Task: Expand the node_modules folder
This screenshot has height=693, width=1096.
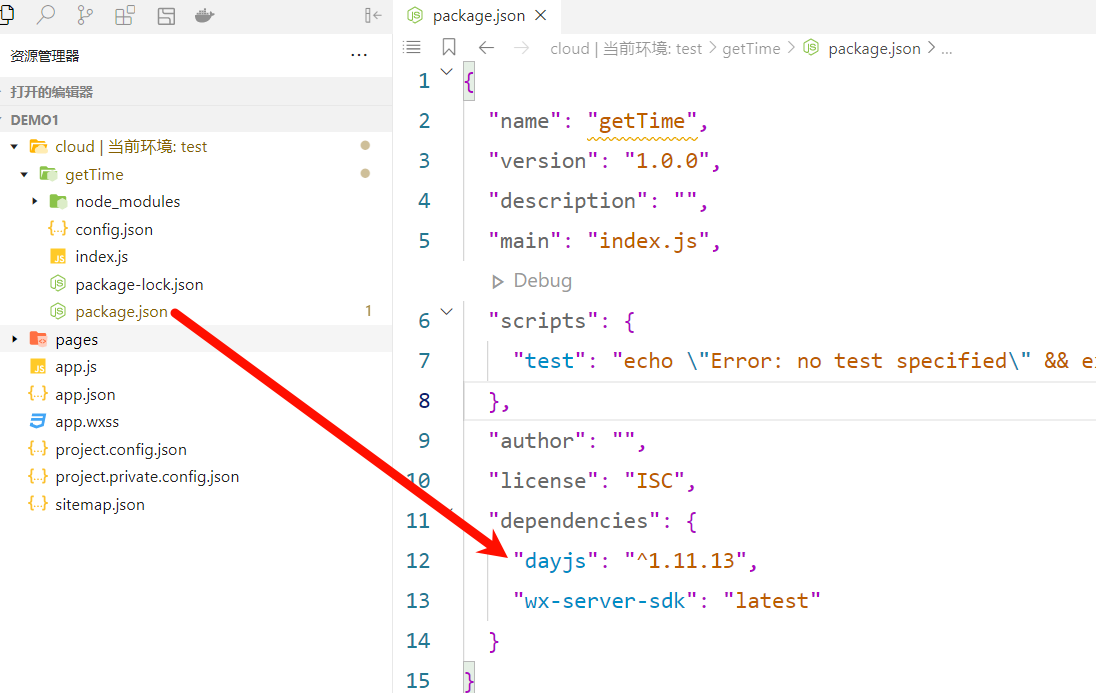Action: [34, 201]
